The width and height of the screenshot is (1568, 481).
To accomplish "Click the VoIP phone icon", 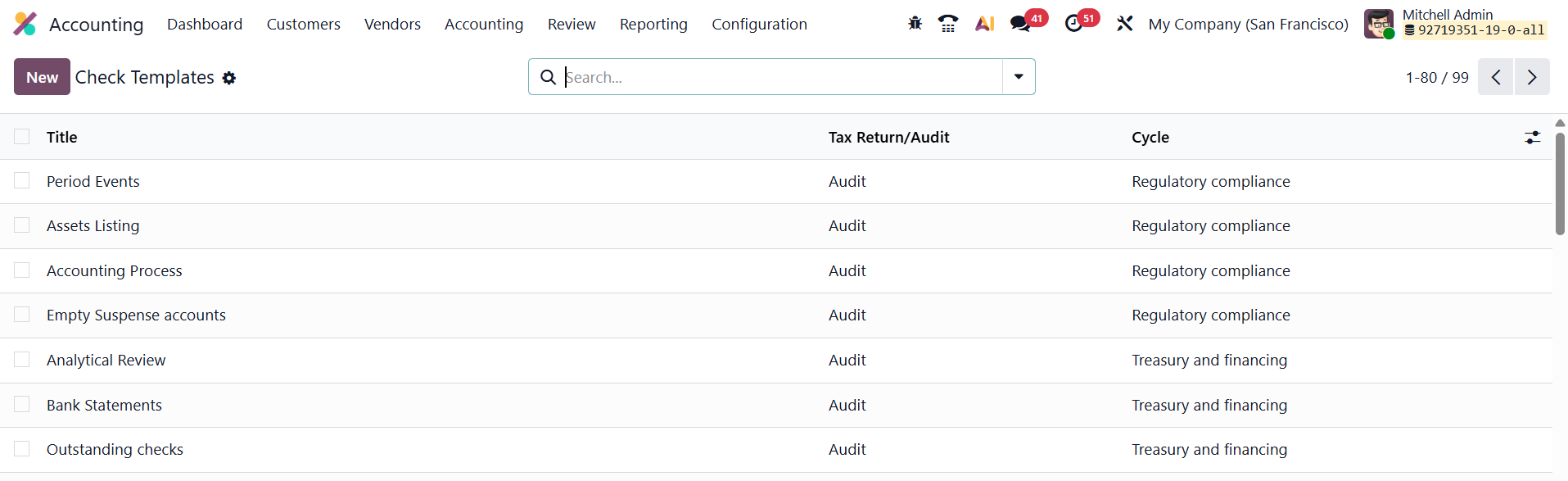I will click(948, 24).
